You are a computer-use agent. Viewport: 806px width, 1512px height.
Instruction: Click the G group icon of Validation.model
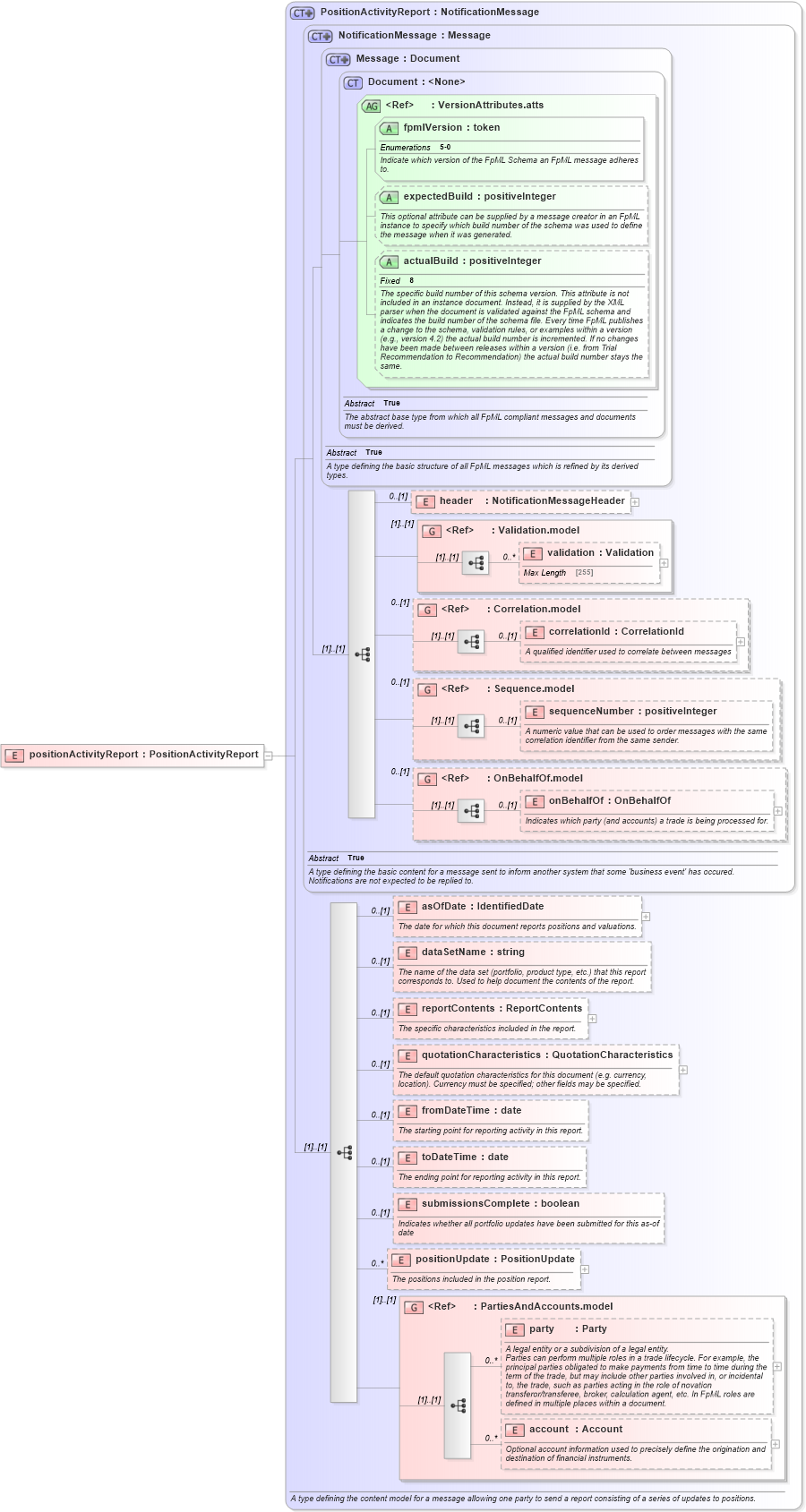(432, 531)
